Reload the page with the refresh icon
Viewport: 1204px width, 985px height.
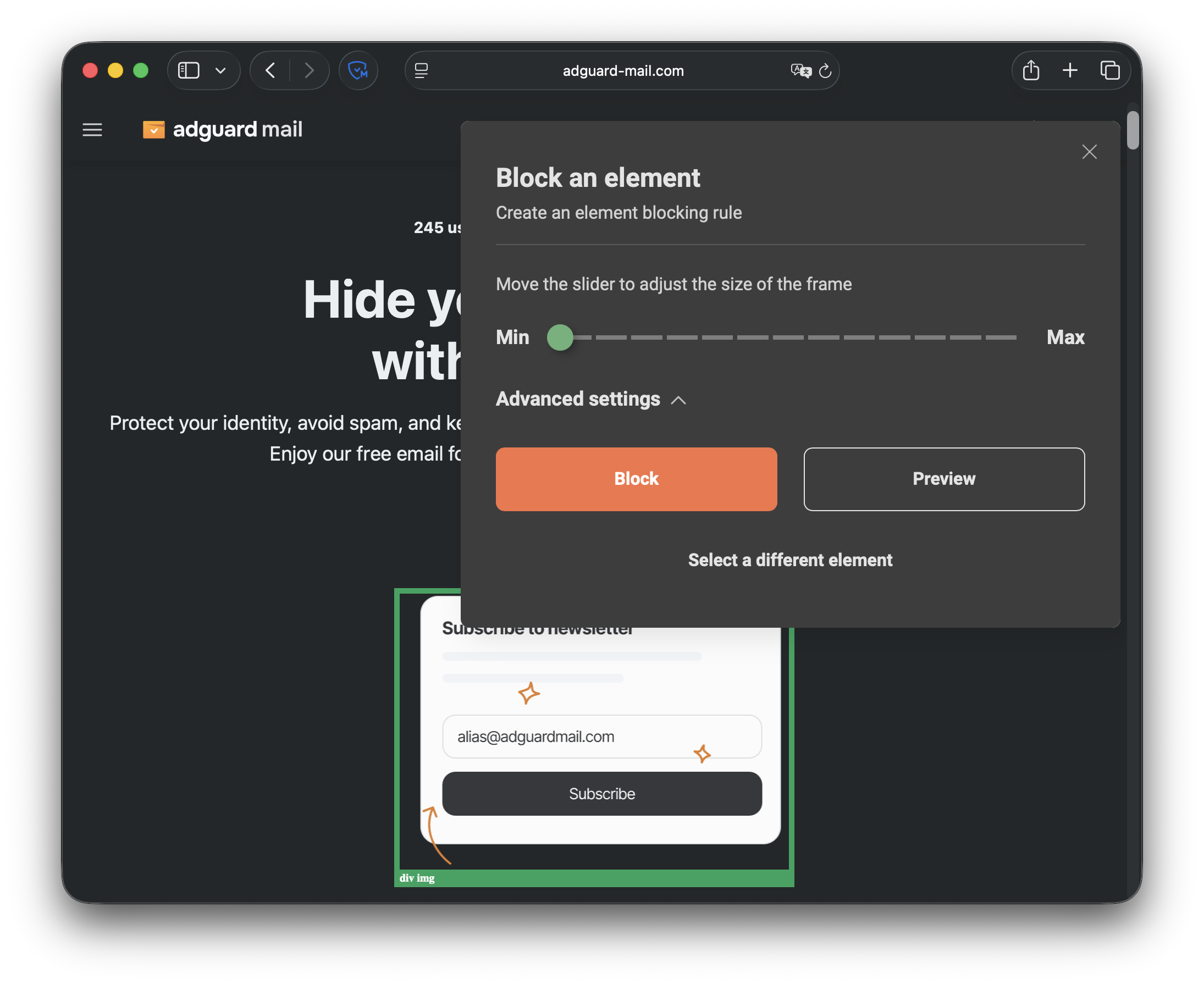[x=826, y=70]
